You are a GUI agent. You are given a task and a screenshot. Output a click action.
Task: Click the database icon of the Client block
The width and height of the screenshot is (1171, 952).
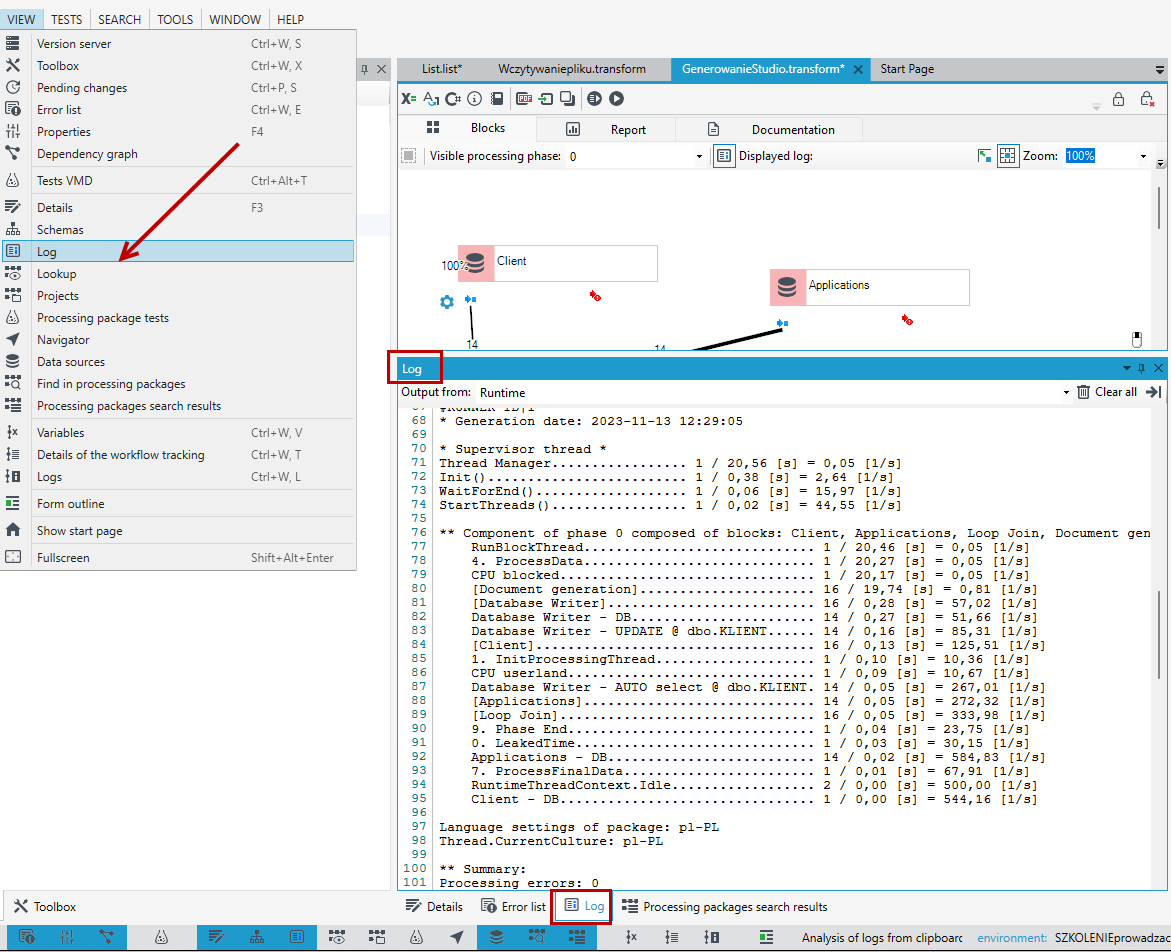(x=476, y=264)
